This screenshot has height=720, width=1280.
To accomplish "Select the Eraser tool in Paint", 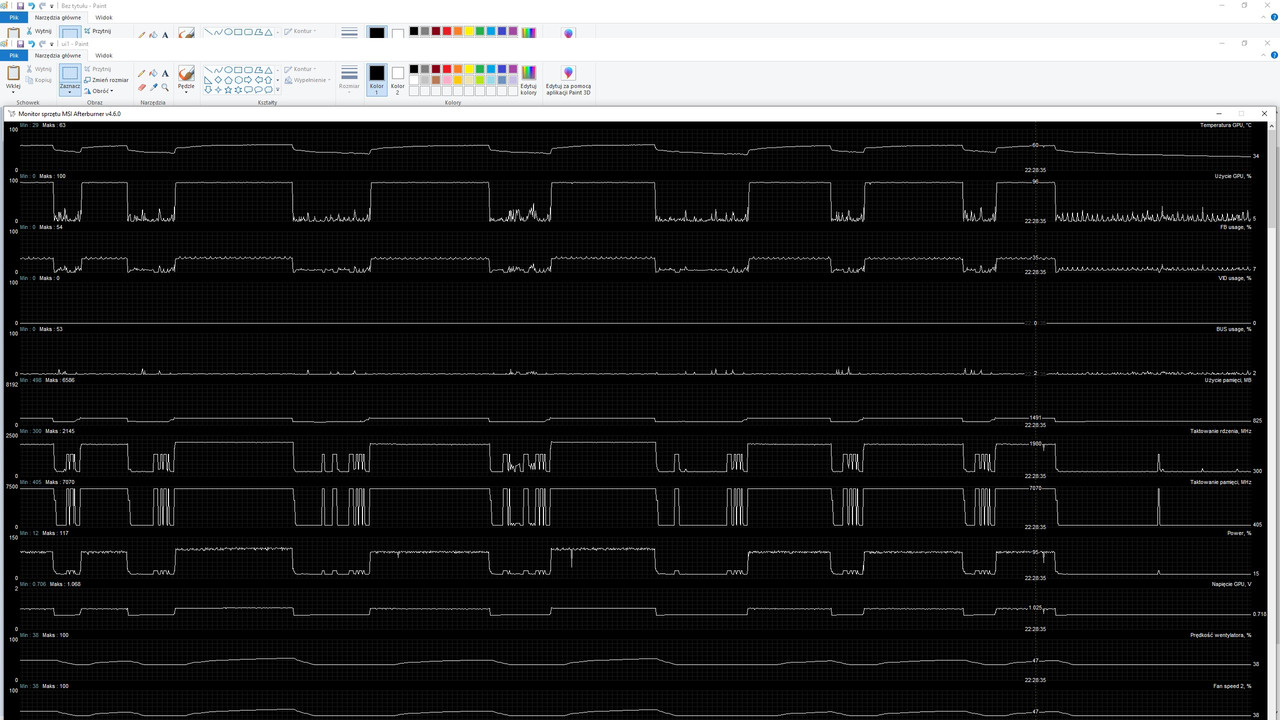I will tap(141, 87).
